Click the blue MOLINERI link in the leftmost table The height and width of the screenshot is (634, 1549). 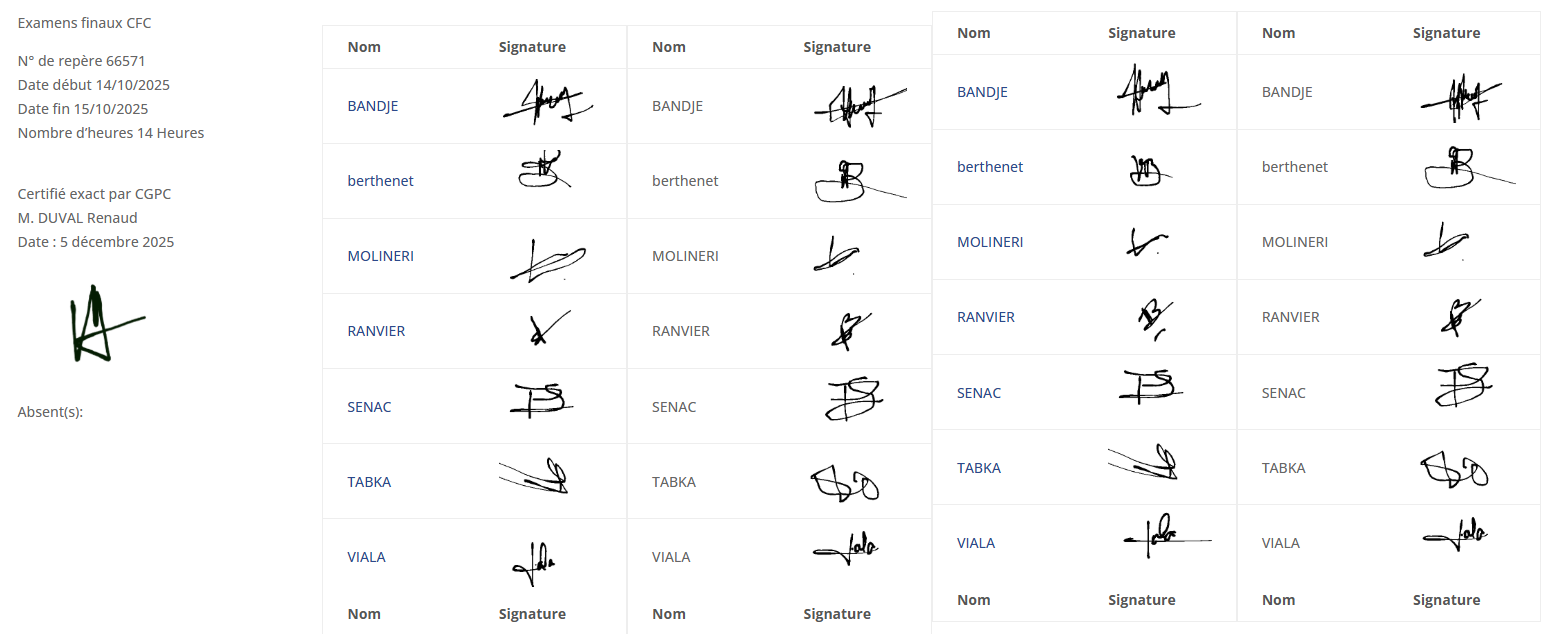pyautogui.click(x=380, y=256)
